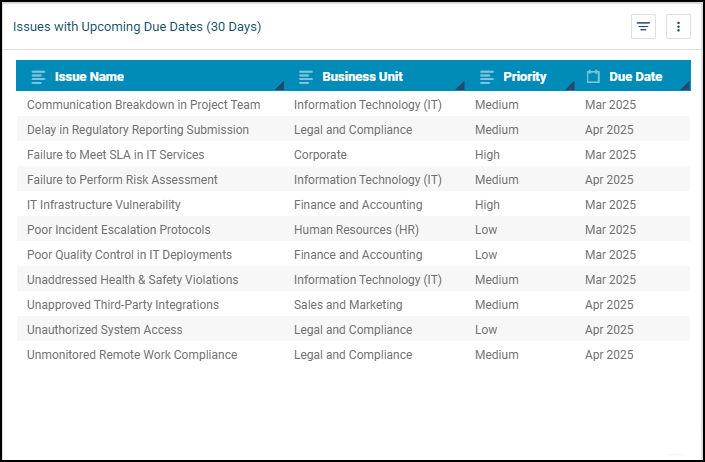Open Delay in Regulatory Reporting Submission issue

[138, 130]
